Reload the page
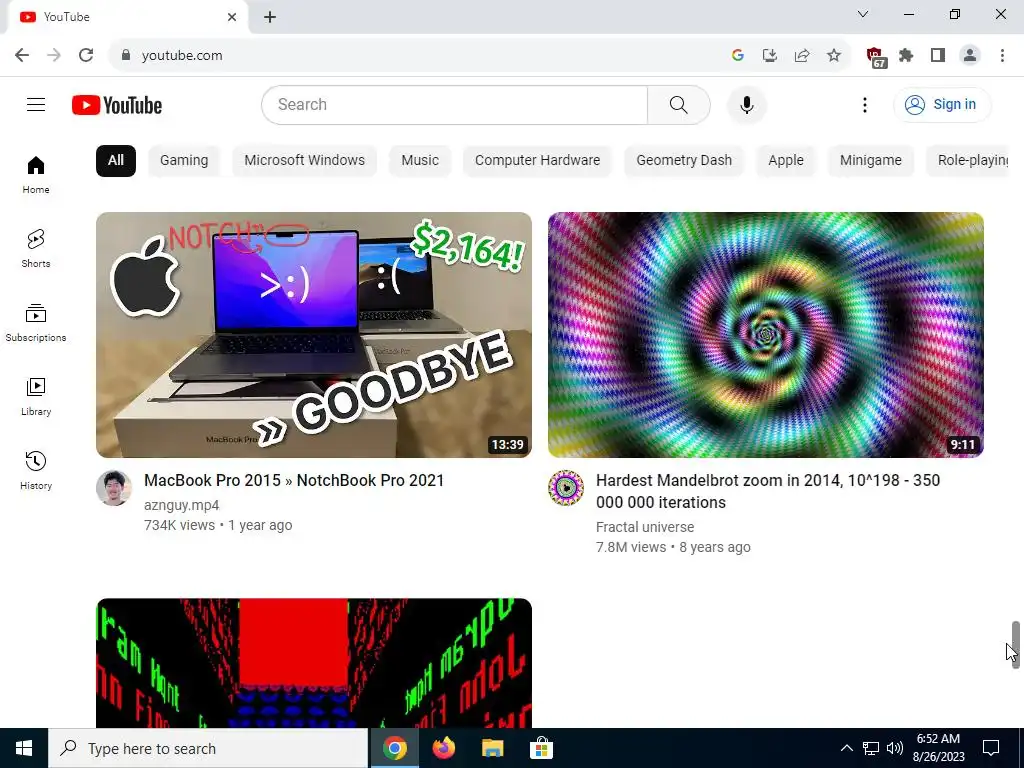Screen dimensions: 1024x768 click(86, 55)
